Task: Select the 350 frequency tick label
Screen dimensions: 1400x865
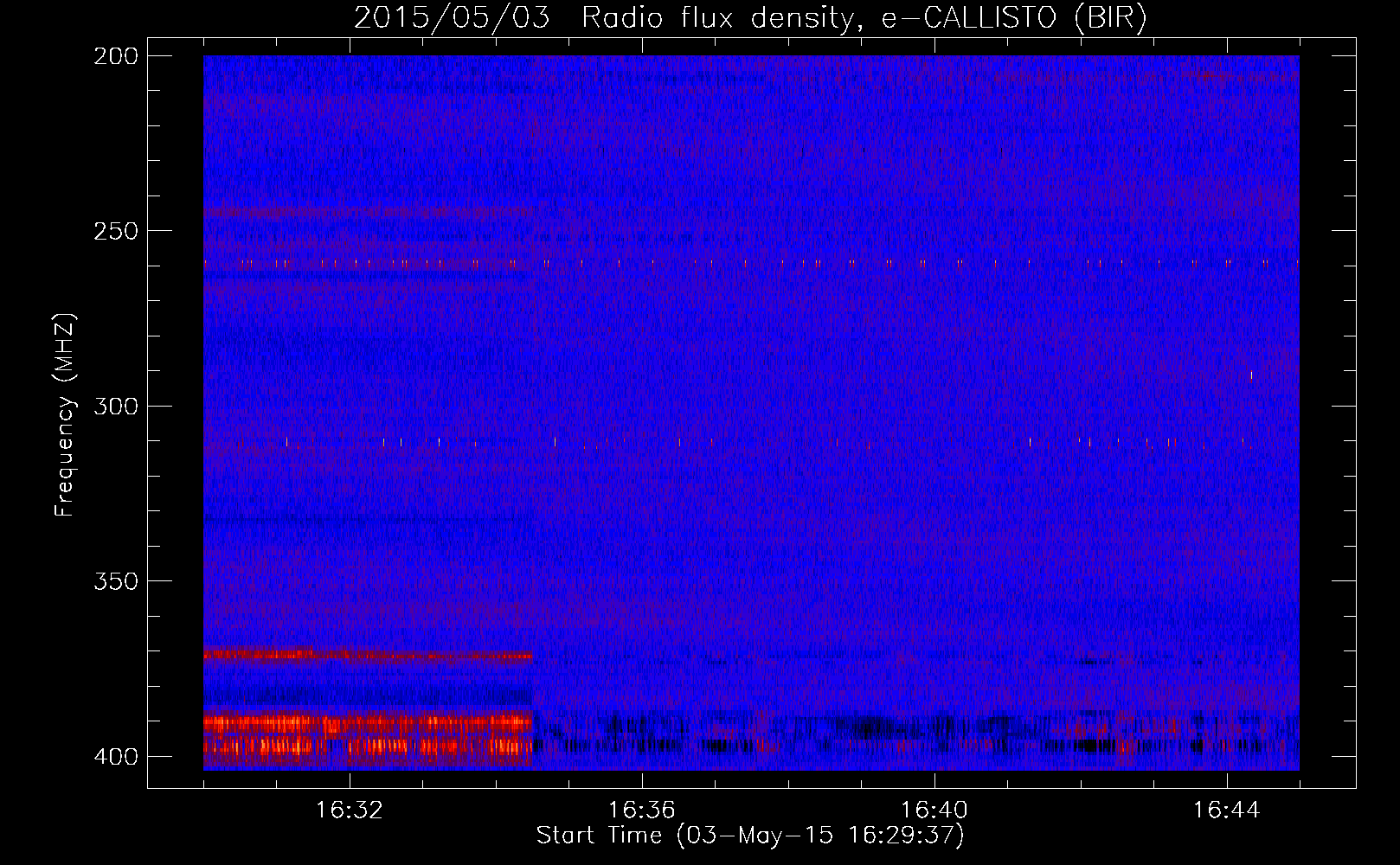Action: (x=115, y=581)
